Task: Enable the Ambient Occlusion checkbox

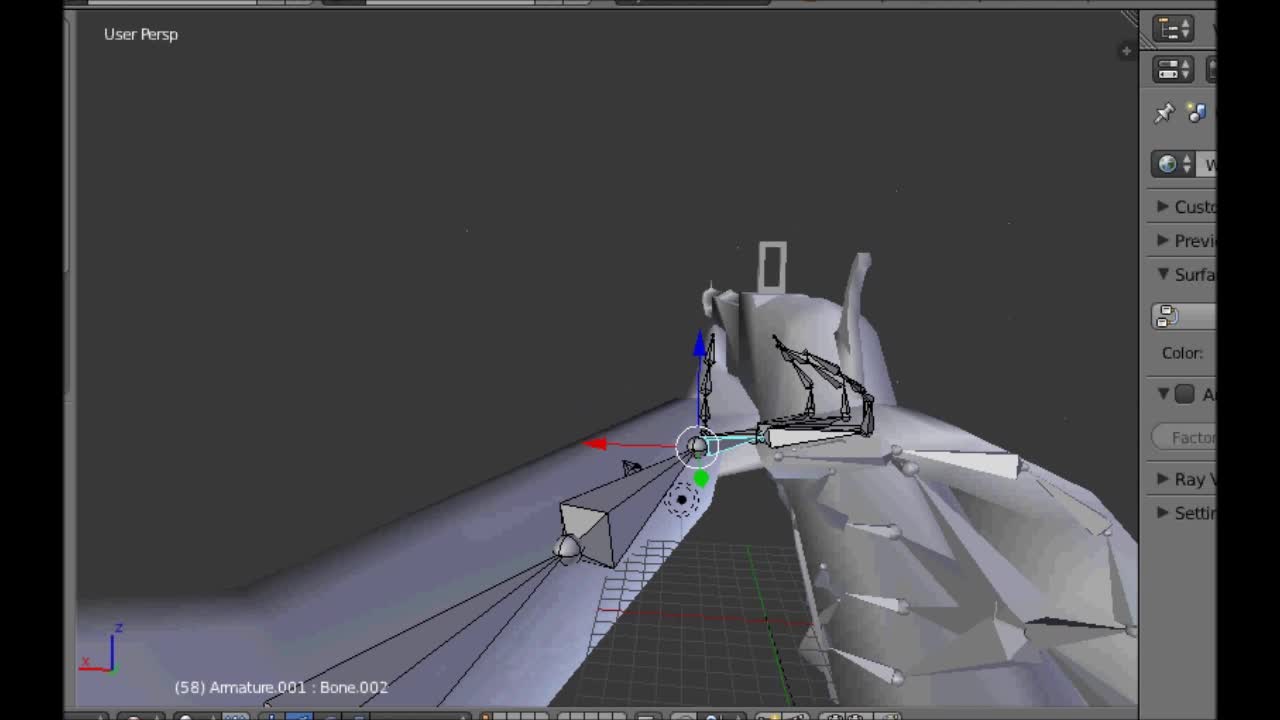Action: (x=1185, y=394)
